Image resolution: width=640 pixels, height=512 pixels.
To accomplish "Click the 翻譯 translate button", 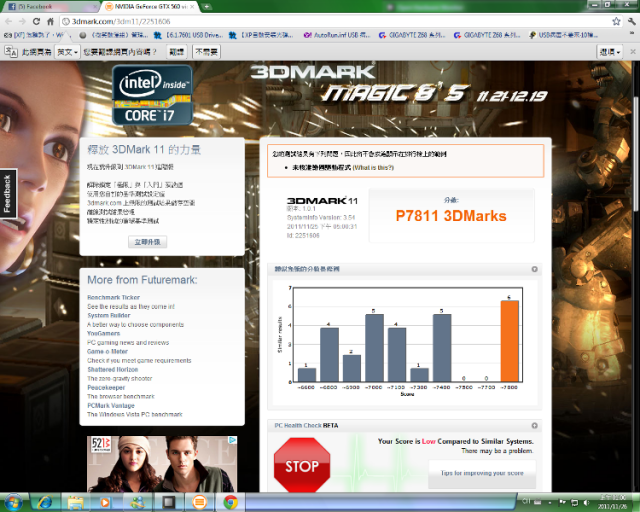I will coord(176,52).
